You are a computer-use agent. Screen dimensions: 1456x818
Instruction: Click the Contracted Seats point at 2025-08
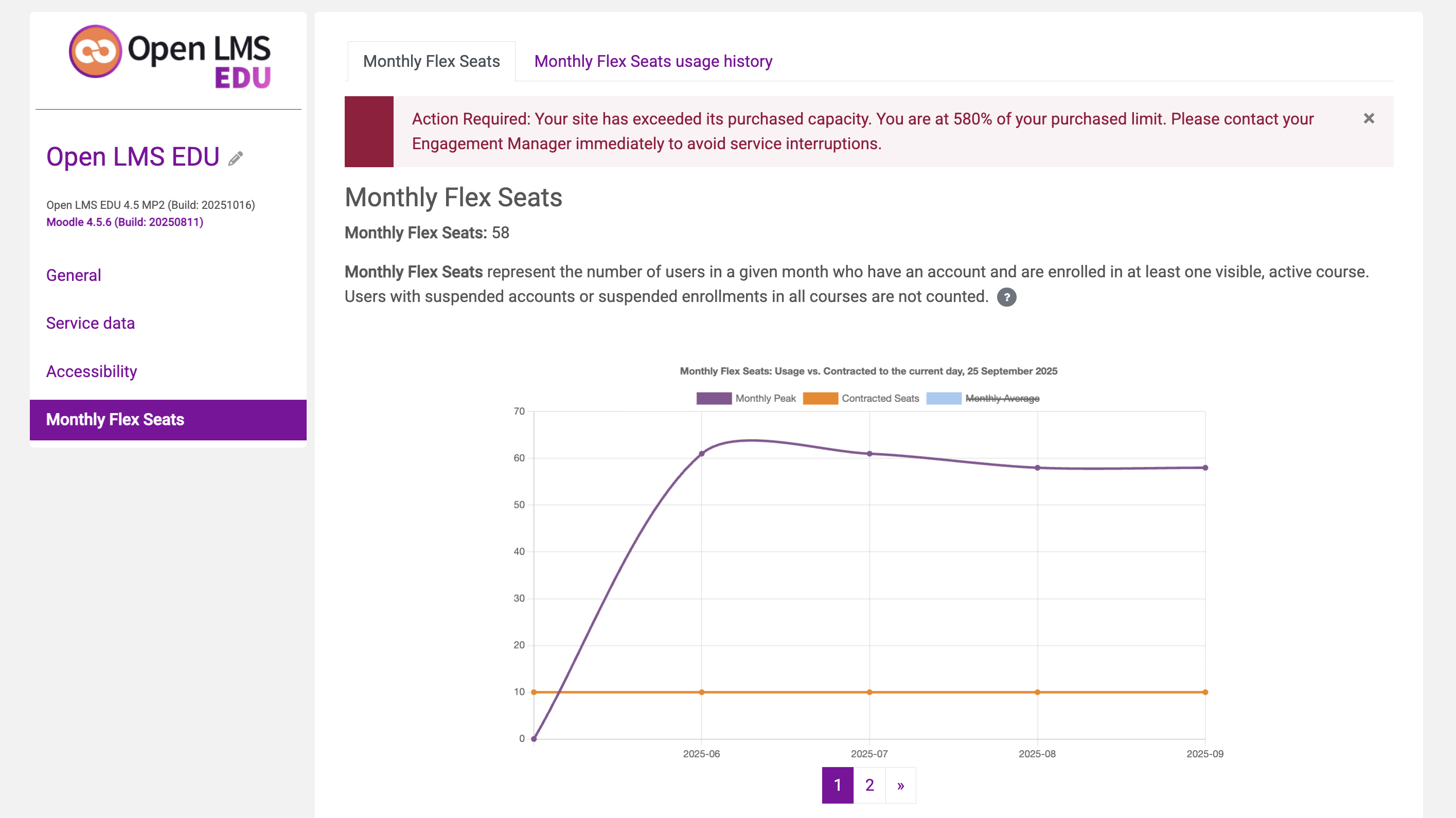pos(1037,692)
